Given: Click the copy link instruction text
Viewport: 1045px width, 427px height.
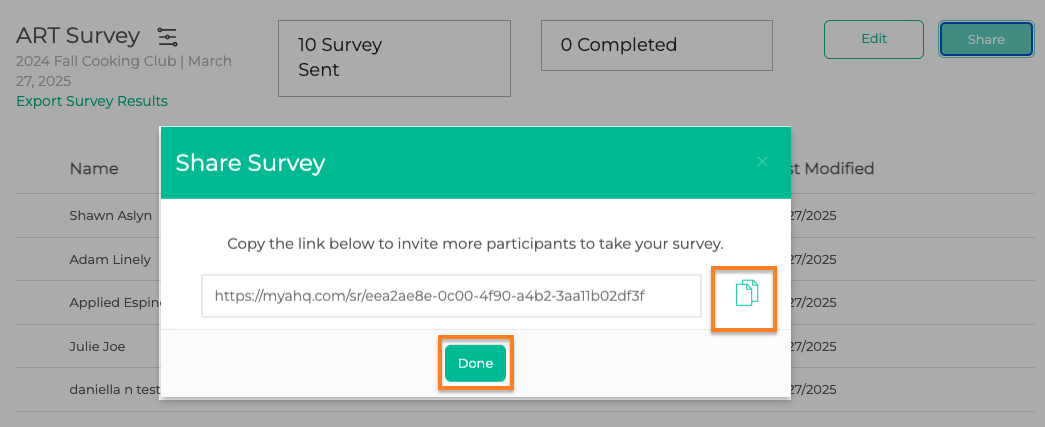Looking at the screenshot, I should click(475, 244).
